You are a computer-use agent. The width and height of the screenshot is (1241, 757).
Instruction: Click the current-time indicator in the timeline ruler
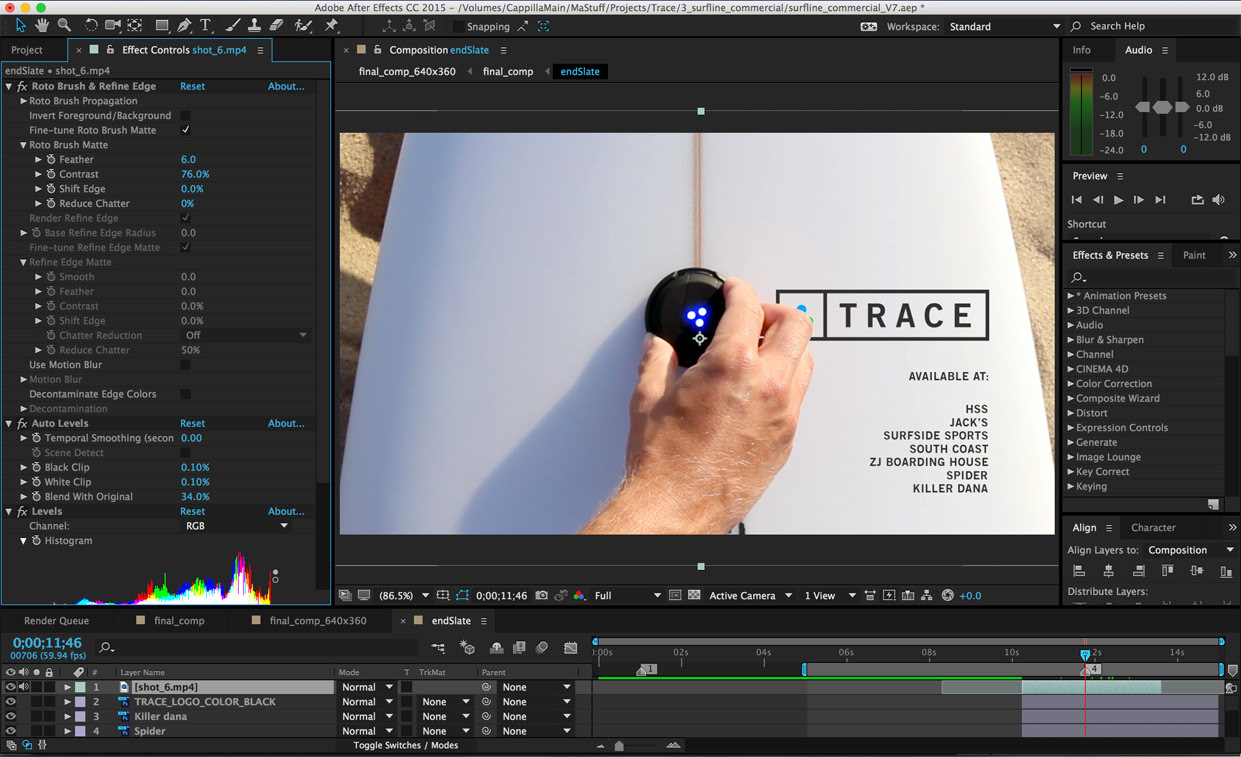(x=1085, y=655)
